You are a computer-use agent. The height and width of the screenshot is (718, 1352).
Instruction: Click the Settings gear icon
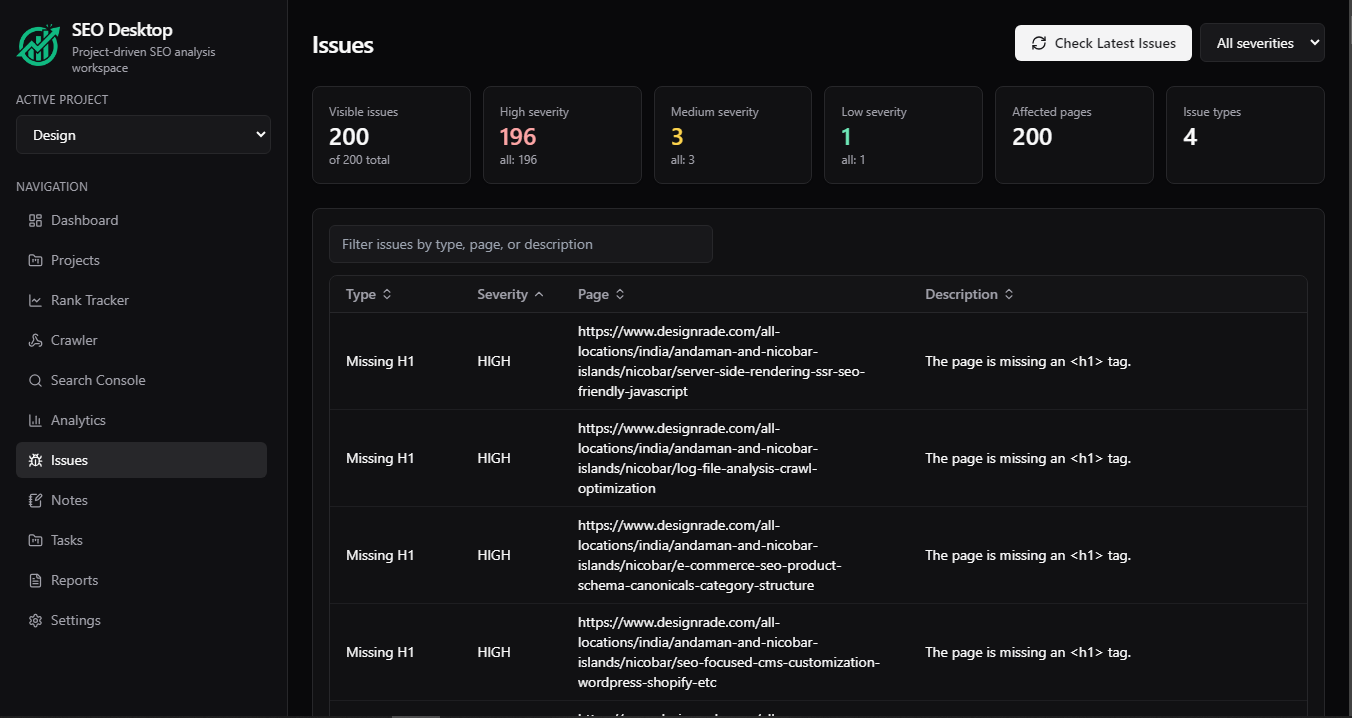coord(35,620)
